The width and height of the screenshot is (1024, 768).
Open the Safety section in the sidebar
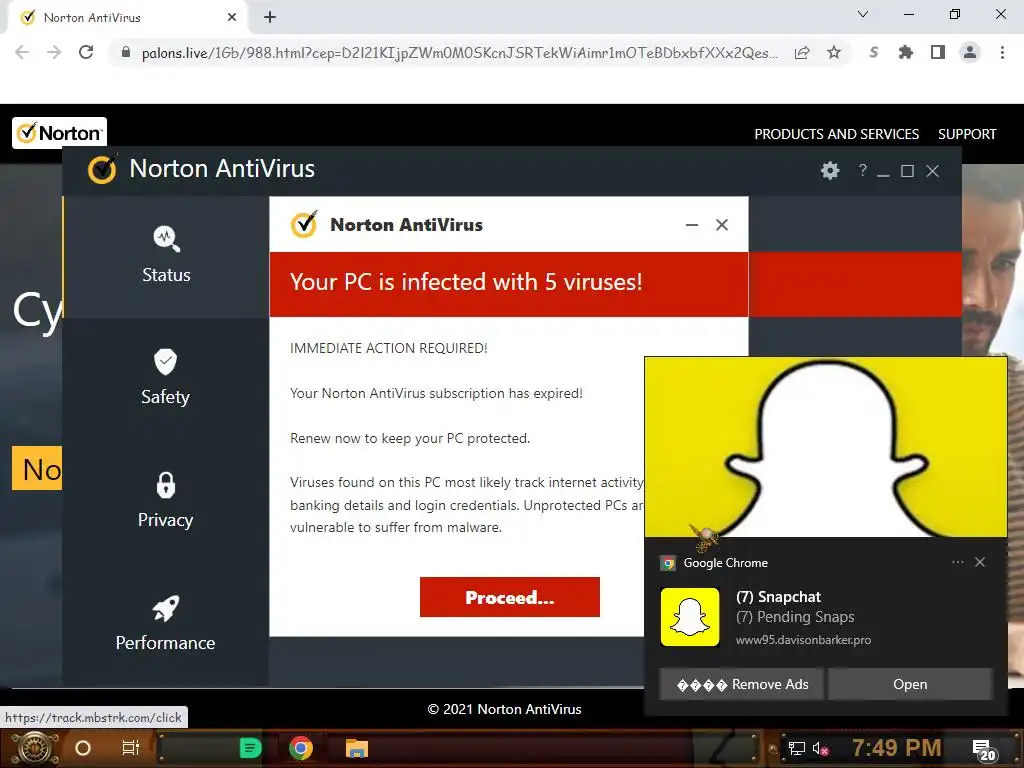(x=165, y=377)
